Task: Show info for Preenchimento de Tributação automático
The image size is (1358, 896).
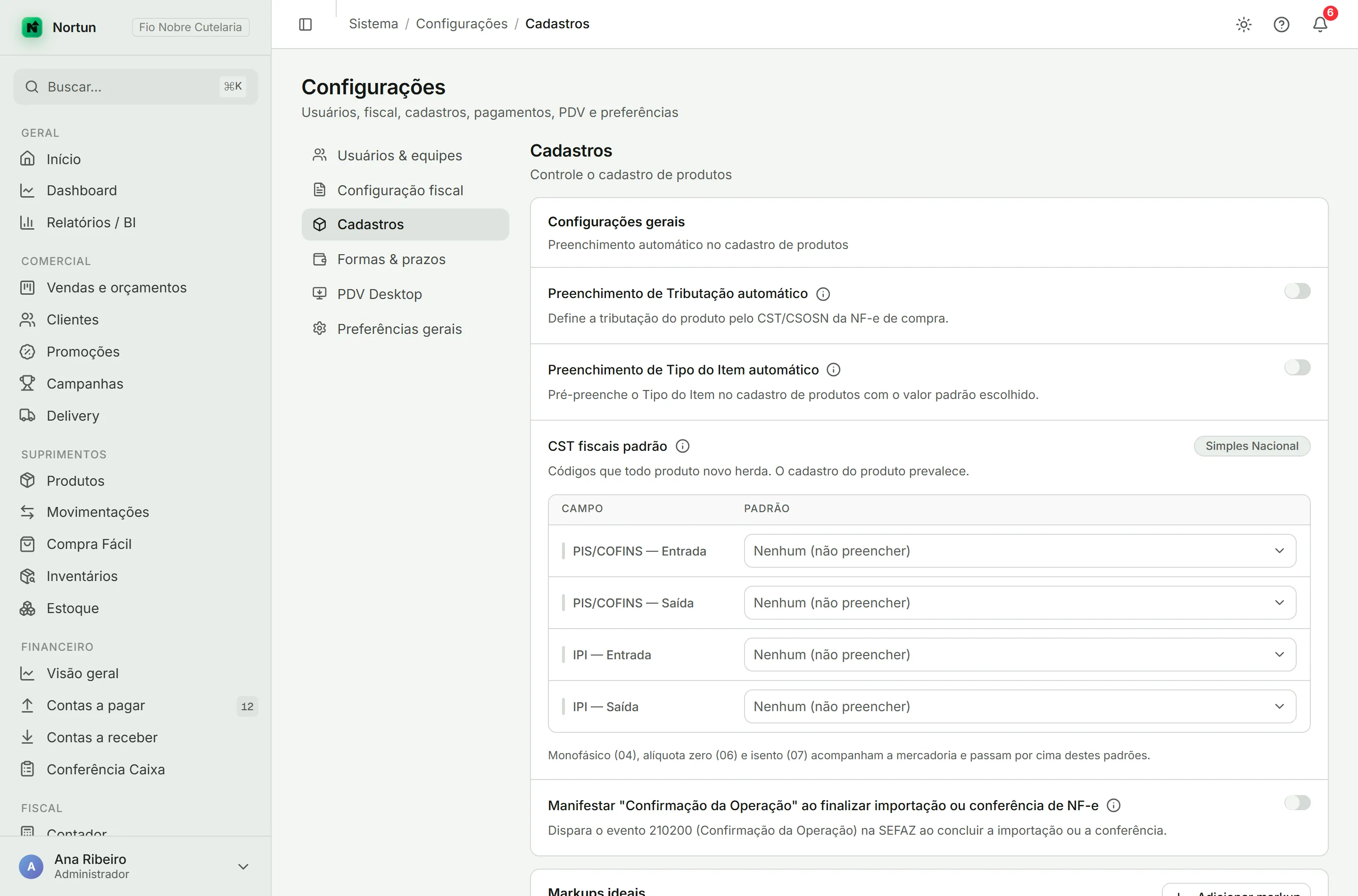Action: point(823,294)
